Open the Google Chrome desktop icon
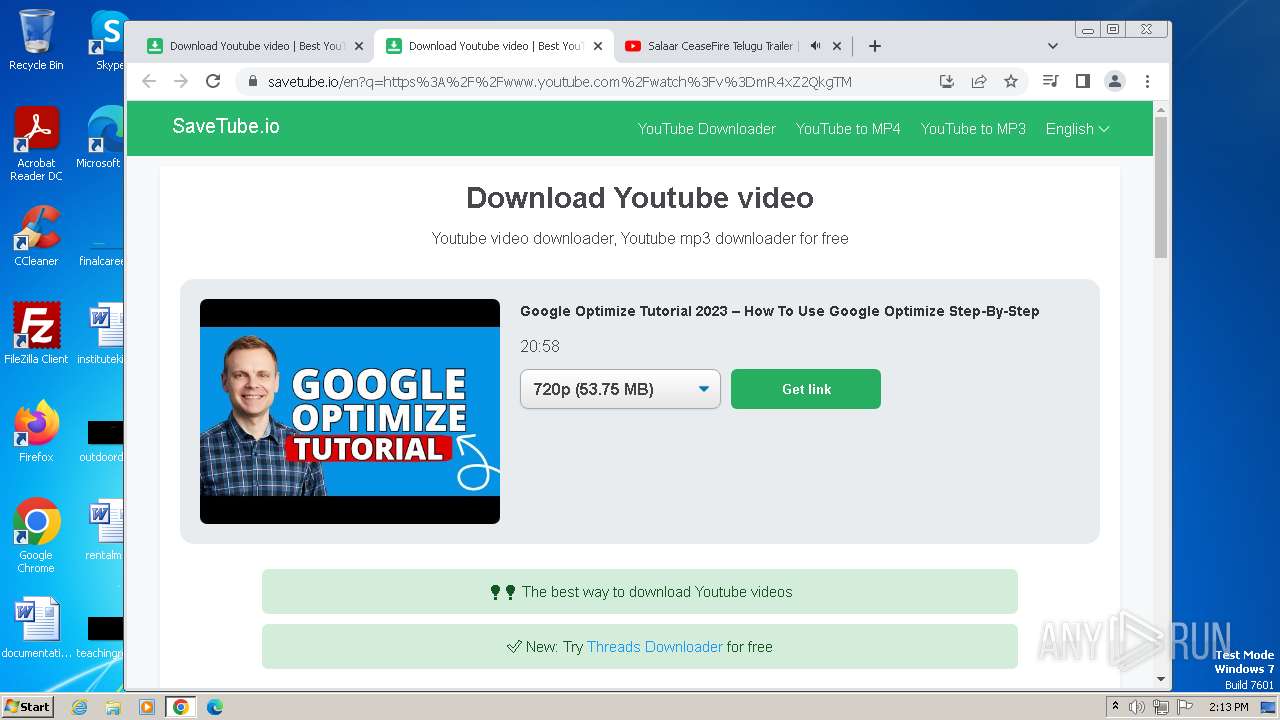Screen dimensions: 1280x720 [x=36, y=535]
